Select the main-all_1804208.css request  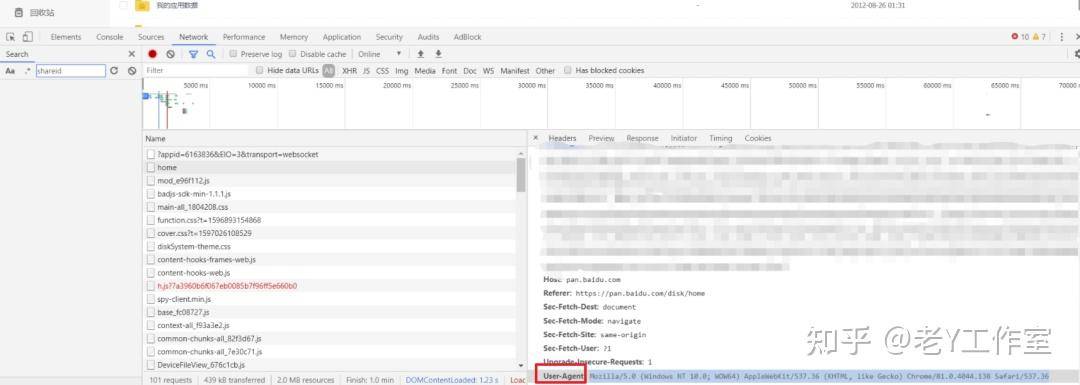[x=329, y=207]
